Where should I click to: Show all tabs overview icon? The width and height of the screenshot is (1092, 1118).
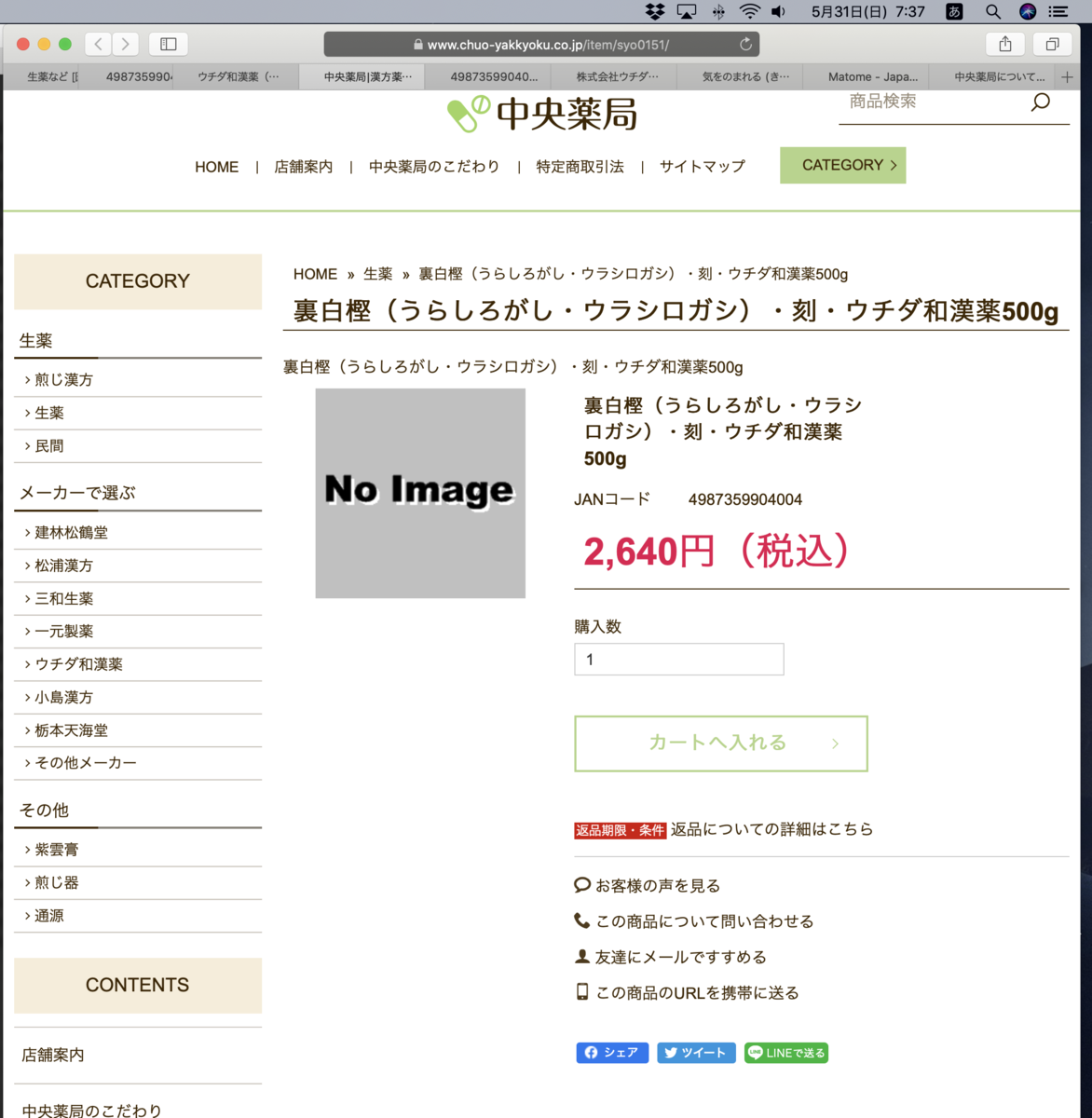(1053, 44)
